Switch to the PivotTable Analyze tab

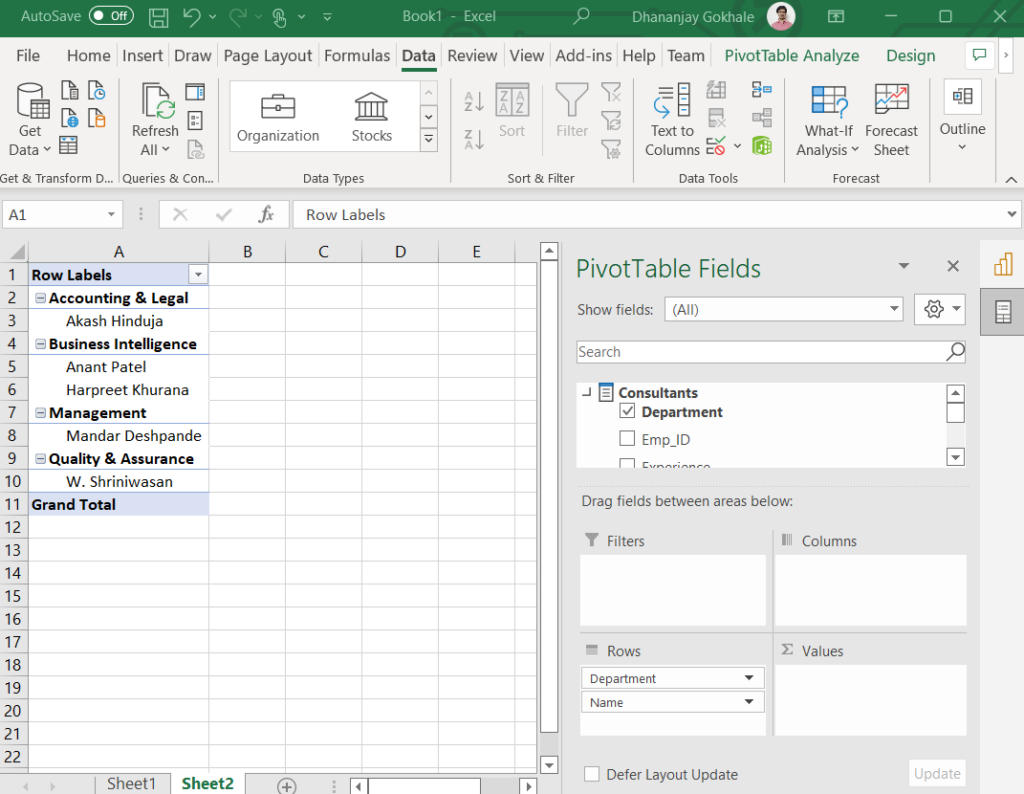click(x=791, y=55)
